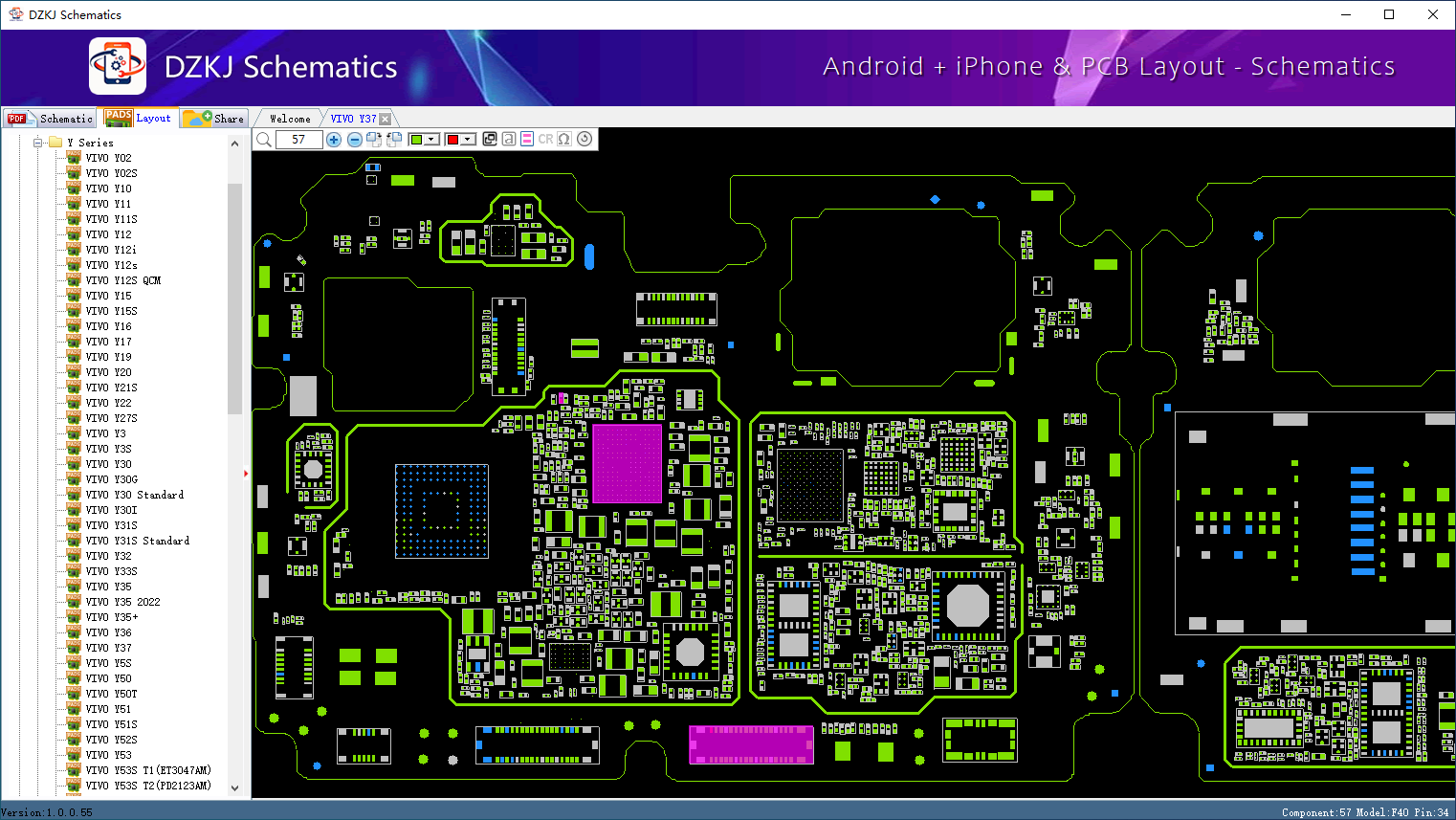Open VIVO Y02 in the tree
The width and height of the screenshot is (1456, 820).
pos(109,158)
